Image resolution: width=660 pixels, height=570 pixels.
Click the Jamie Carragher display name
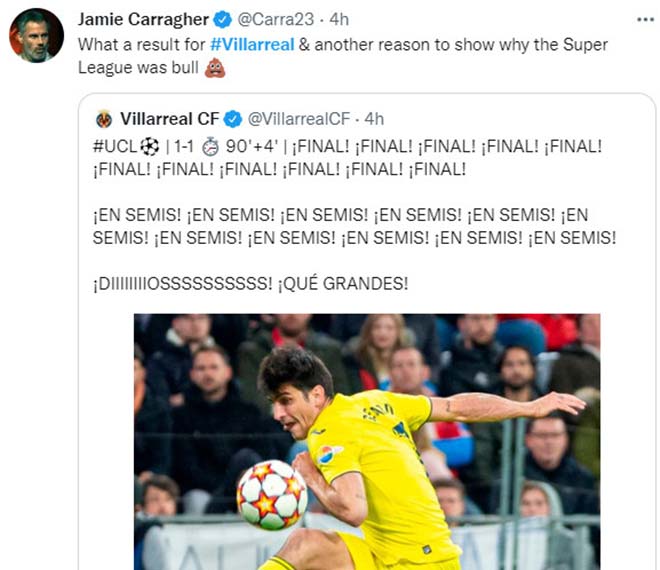[x=144, y=19]
